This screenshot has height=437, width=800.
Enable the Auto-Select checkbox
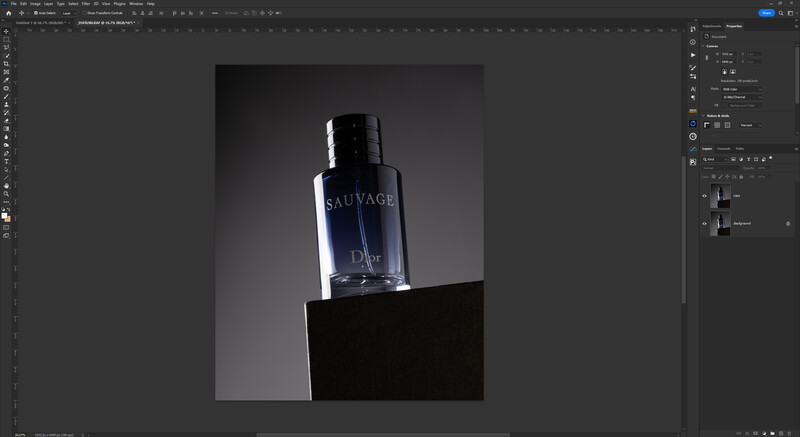36,13
